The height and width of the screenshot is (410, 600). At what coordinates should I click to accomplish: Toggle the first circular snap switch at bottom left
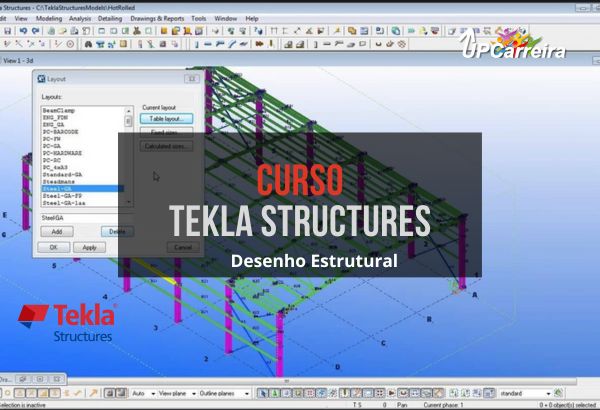click(7, 393)
